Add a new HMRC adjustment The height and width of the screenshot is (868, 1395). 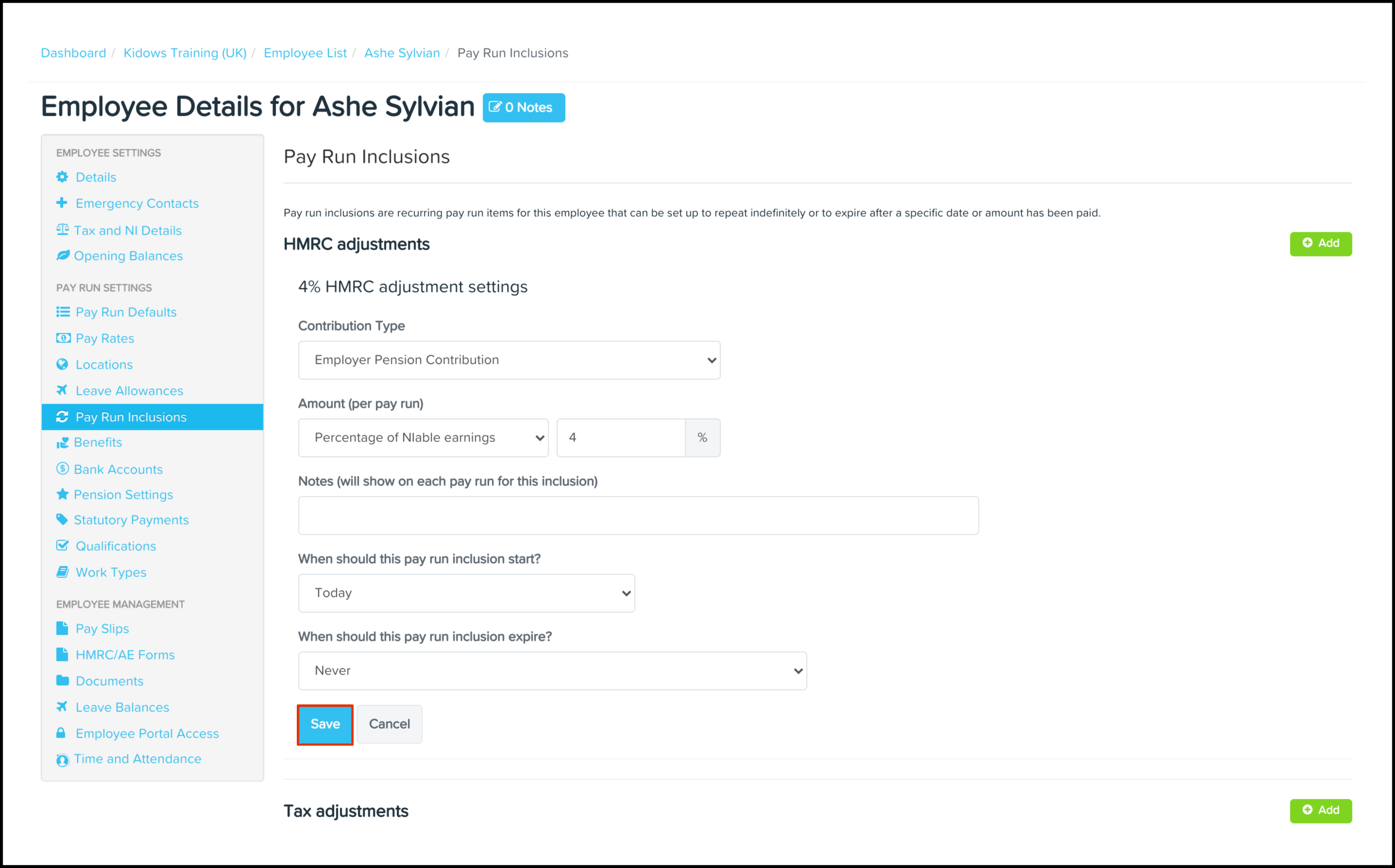pyautogui.click(x=1320, y=243)
